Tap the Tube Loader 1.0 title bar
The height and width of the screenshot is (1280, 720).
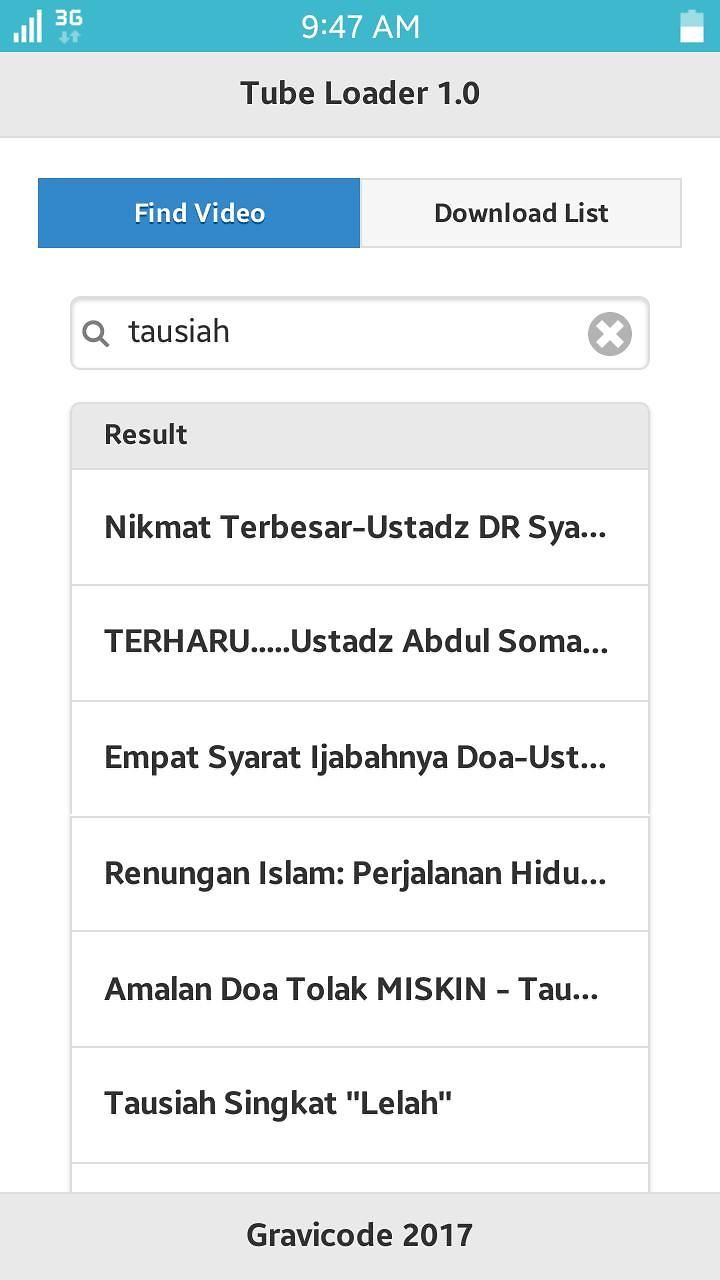point(360,94)
